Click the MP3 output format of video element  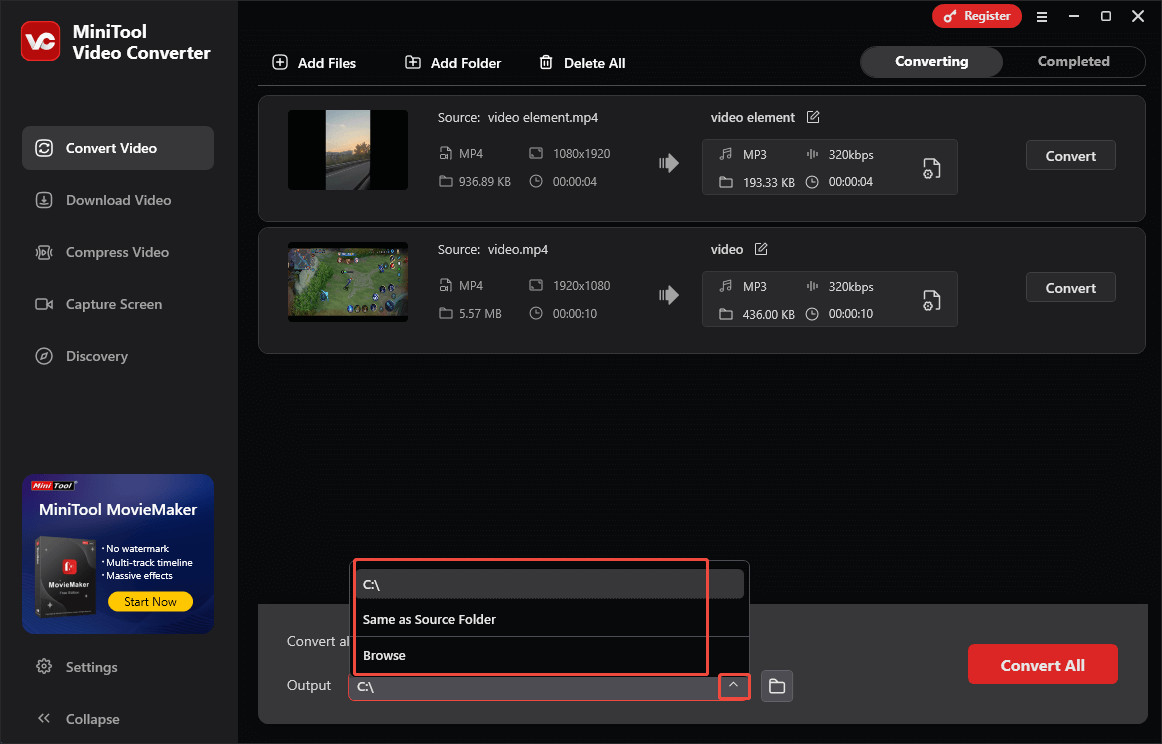coord(755,155)
